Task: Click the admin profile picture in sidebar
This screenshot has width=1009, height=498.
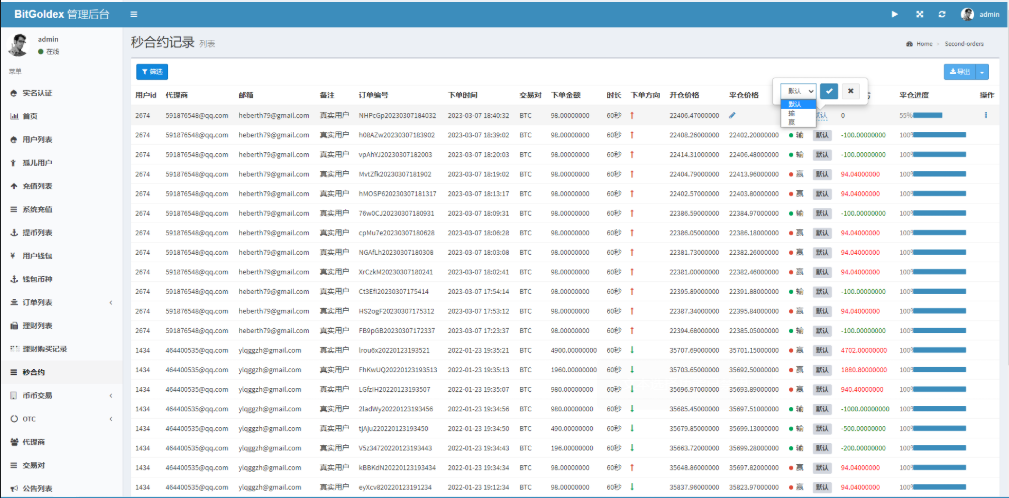Action: 19,45
